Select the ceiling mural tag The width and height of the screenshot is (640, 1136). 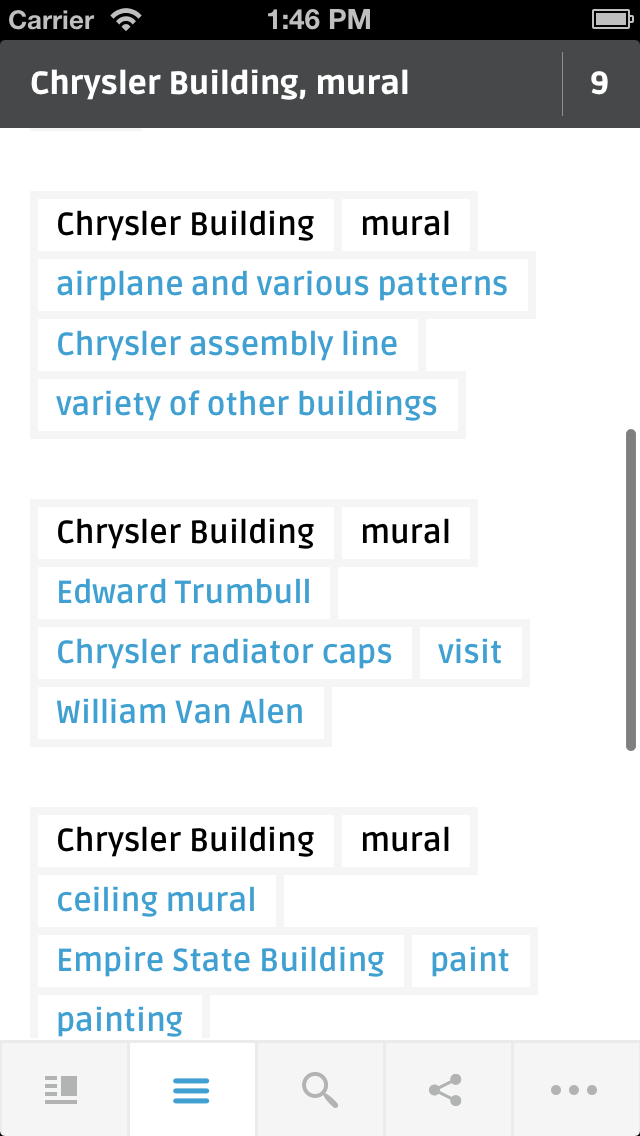(x=157, y=900)
